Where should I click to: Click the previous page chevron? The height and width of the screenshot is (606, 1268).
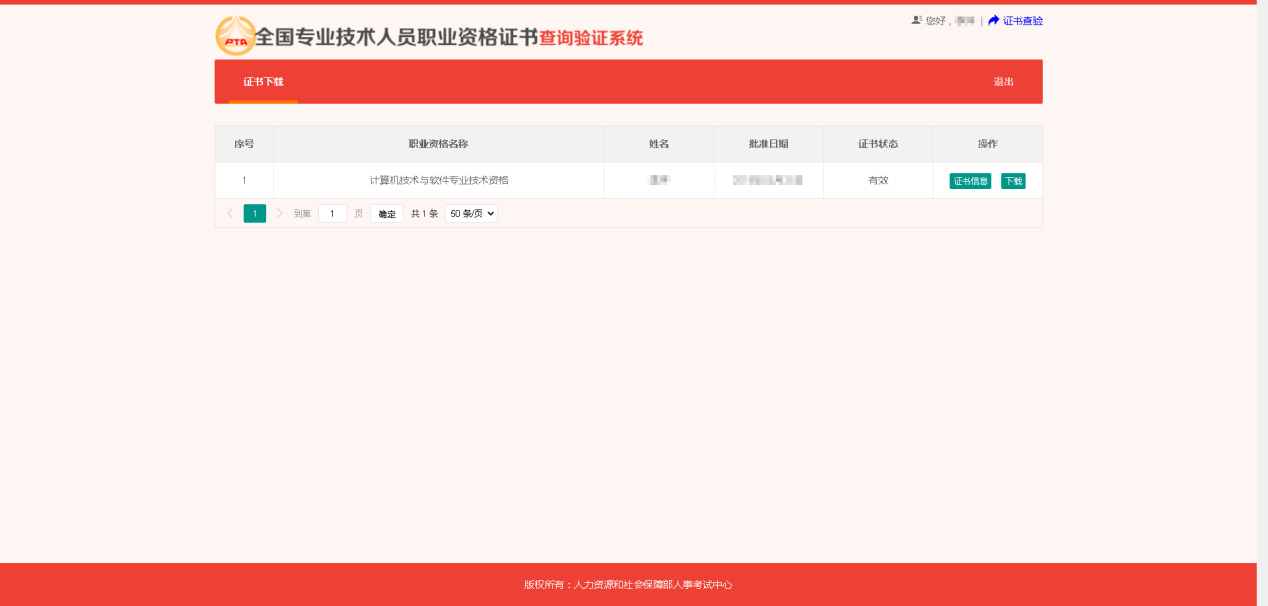pyautogui.click(x=228, y=213)
